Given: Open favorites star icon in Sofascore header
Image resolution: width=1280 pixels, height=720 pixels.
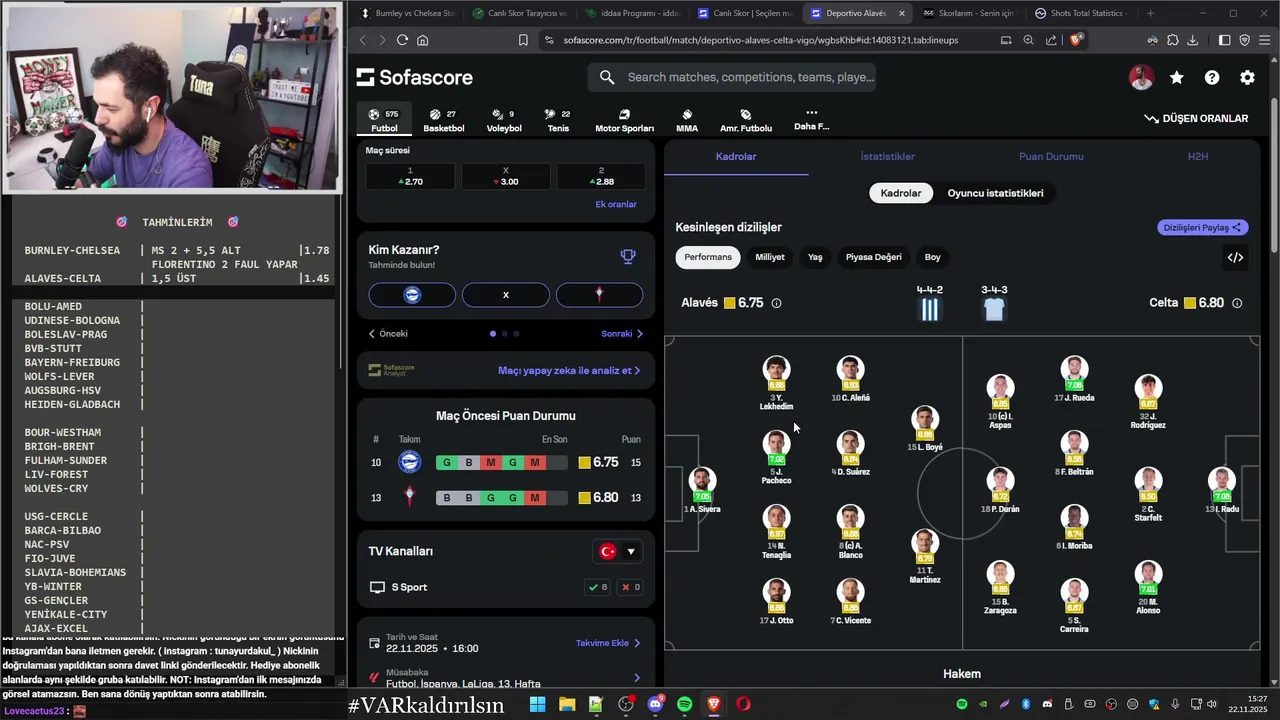Looking at the screenshot, I should point(1177,78).
